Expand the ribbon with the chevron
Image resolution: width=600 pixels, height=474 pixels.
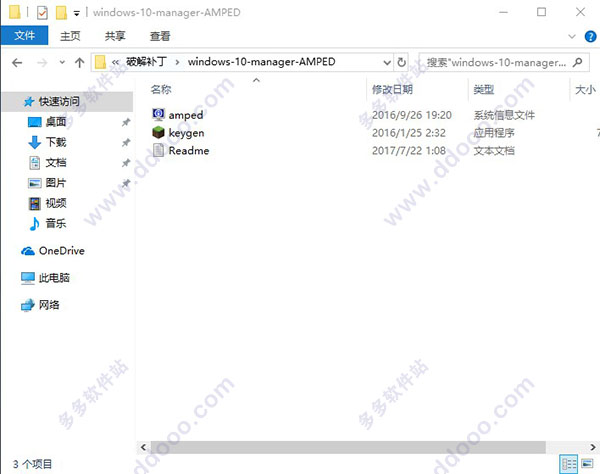pyautogui.click(x=572, y=36)
